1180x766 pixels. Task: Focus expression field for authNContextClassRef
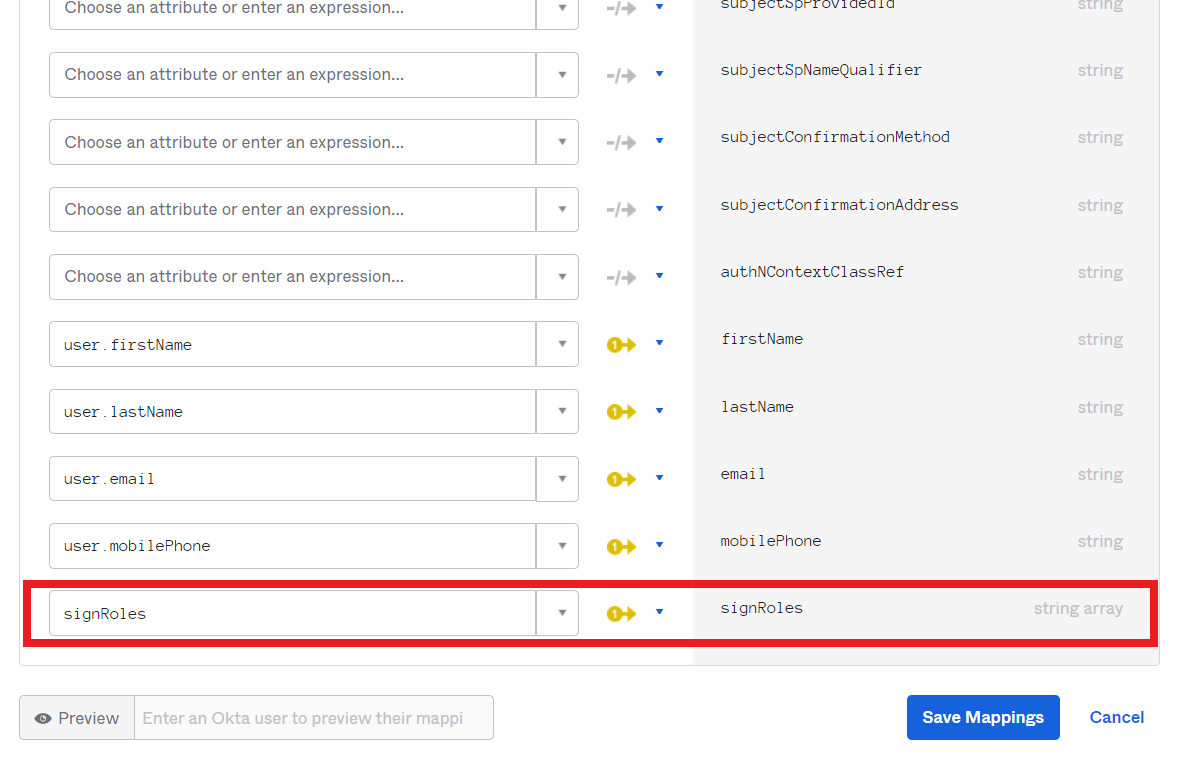pos(293,276)
